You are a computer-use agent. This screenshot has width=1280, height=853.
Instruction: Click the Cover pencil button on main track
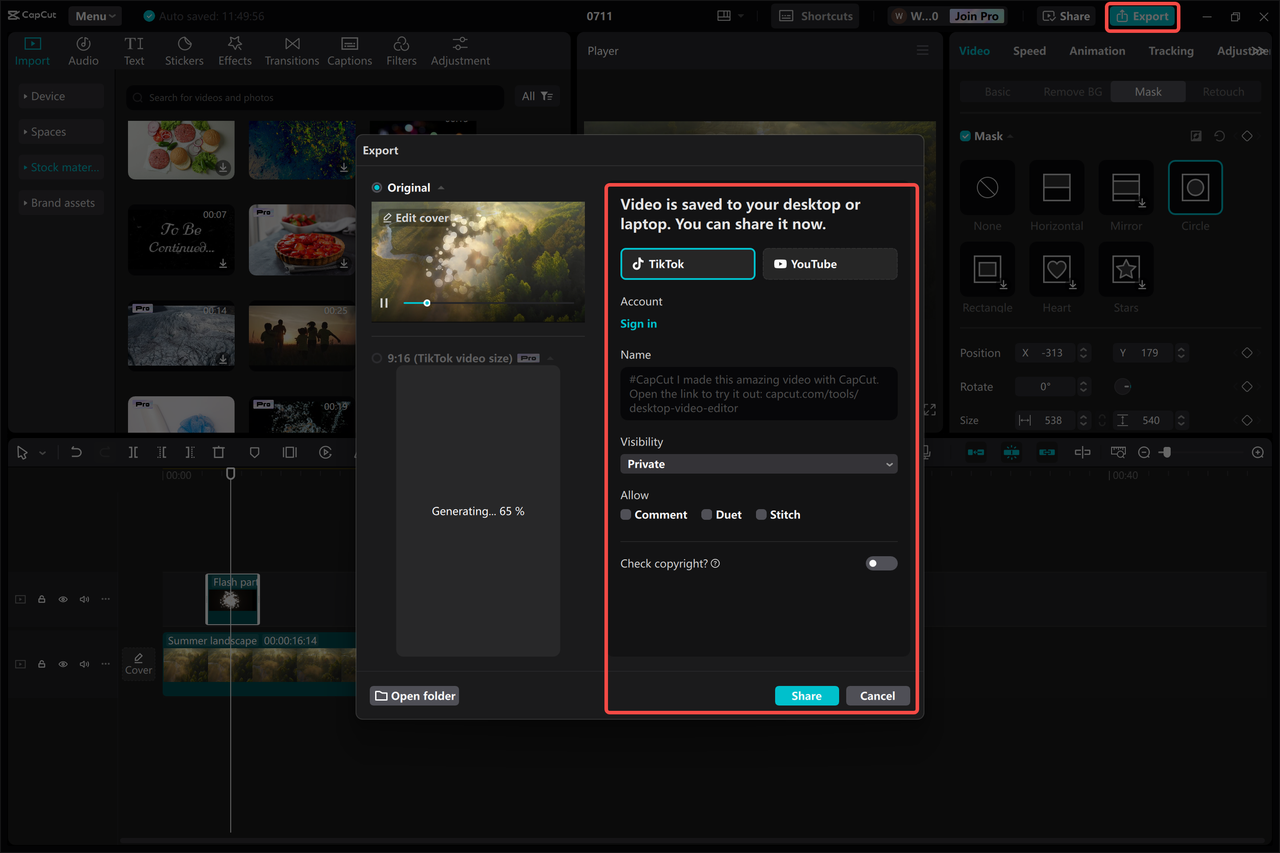(x=138, y=663)
